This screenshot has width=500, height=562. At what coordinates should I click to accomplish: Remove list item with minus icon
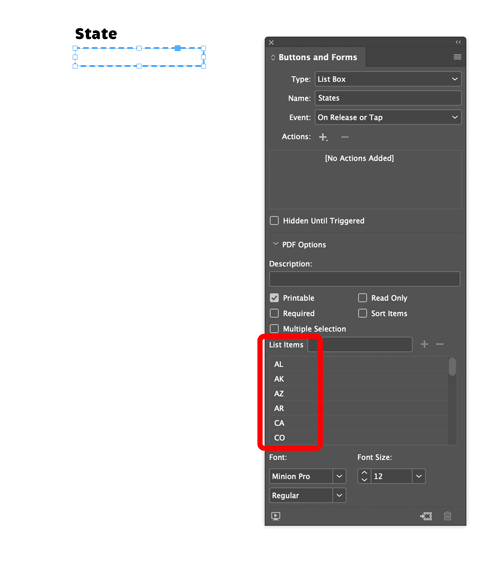(440, 344)
